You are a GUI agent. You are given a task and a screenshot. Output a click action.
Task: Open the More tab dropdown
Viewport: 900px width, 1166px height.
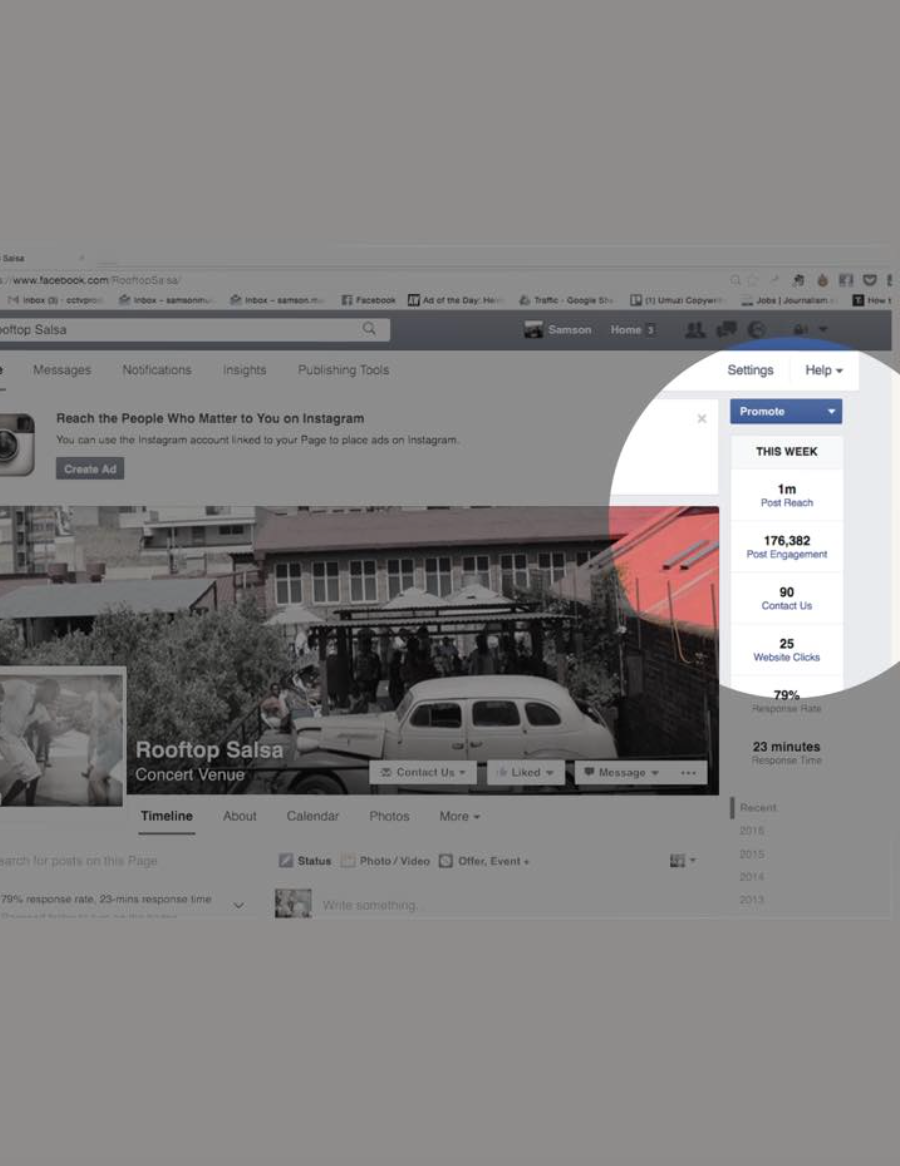[x=459, y=816]
